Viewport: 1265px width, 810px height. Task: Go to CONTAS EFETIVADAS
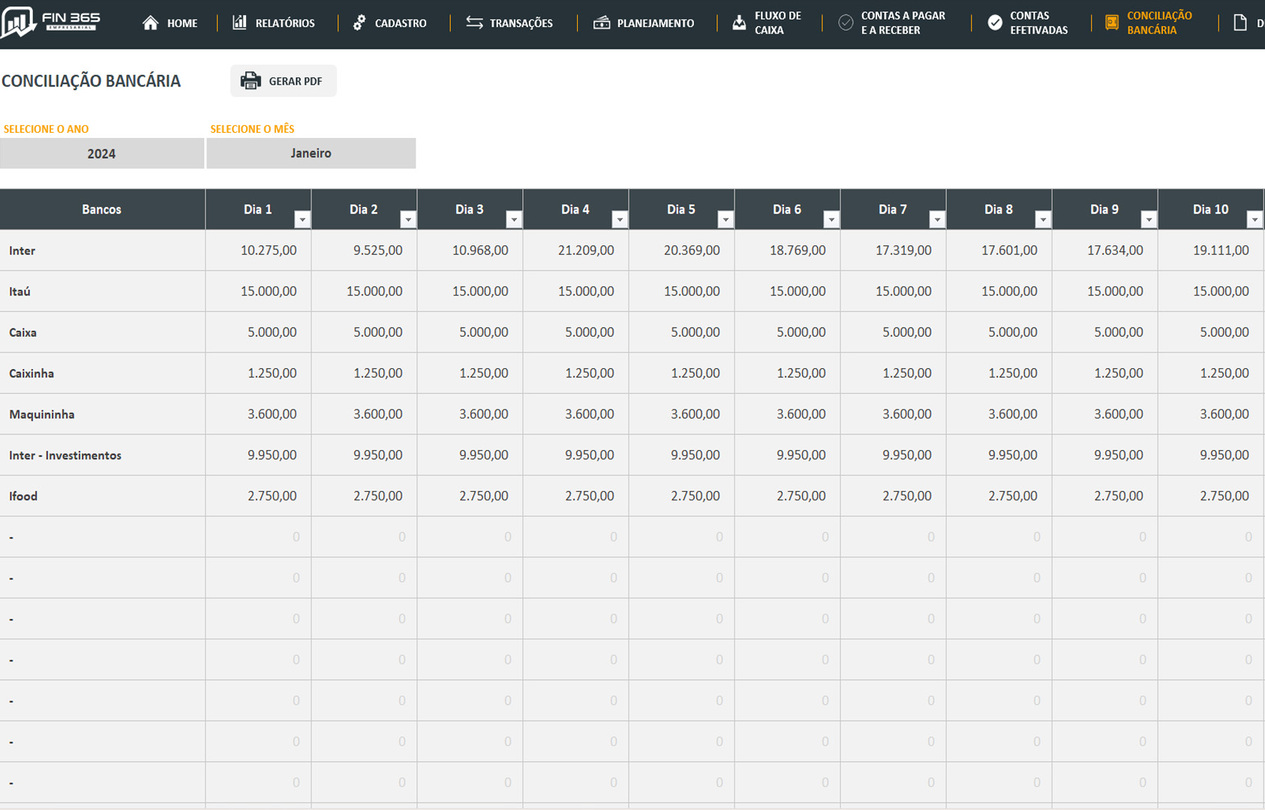pyautogui.click(x=1039, y=23)
